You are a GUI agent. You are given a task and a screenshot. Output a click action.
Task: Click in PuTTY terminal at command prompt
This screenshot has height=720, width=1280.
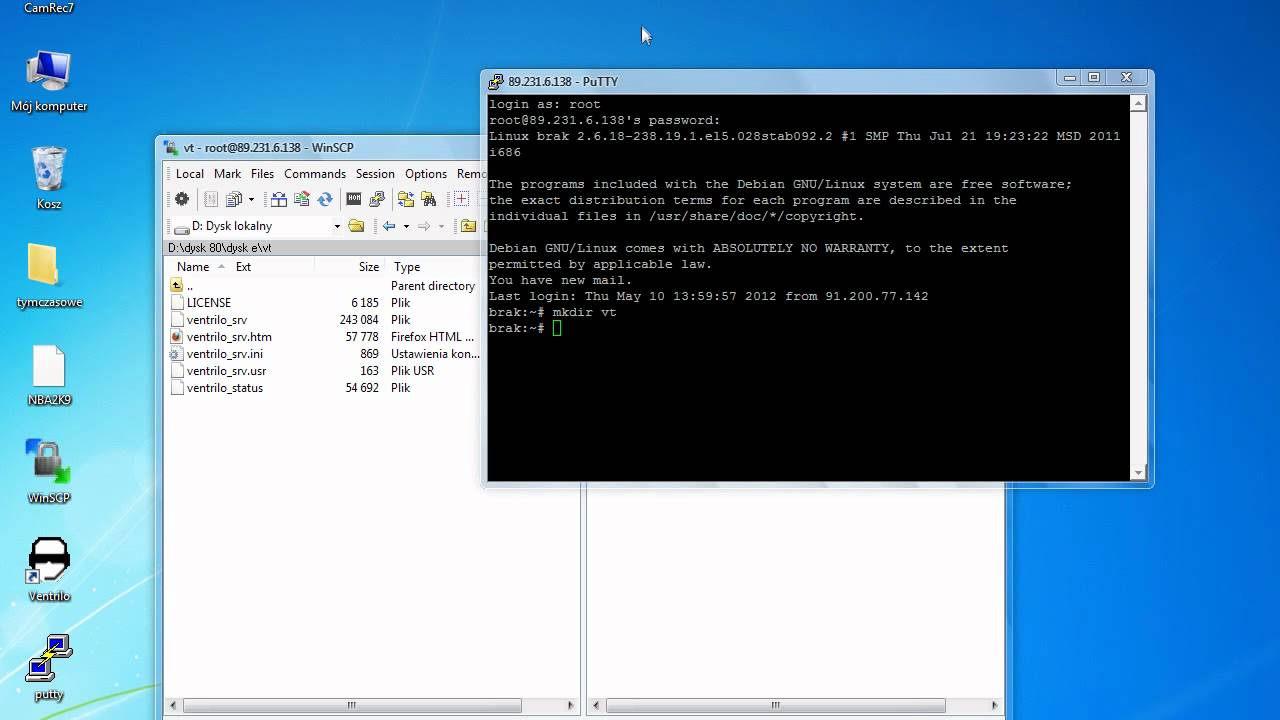[x=557, y=328]
